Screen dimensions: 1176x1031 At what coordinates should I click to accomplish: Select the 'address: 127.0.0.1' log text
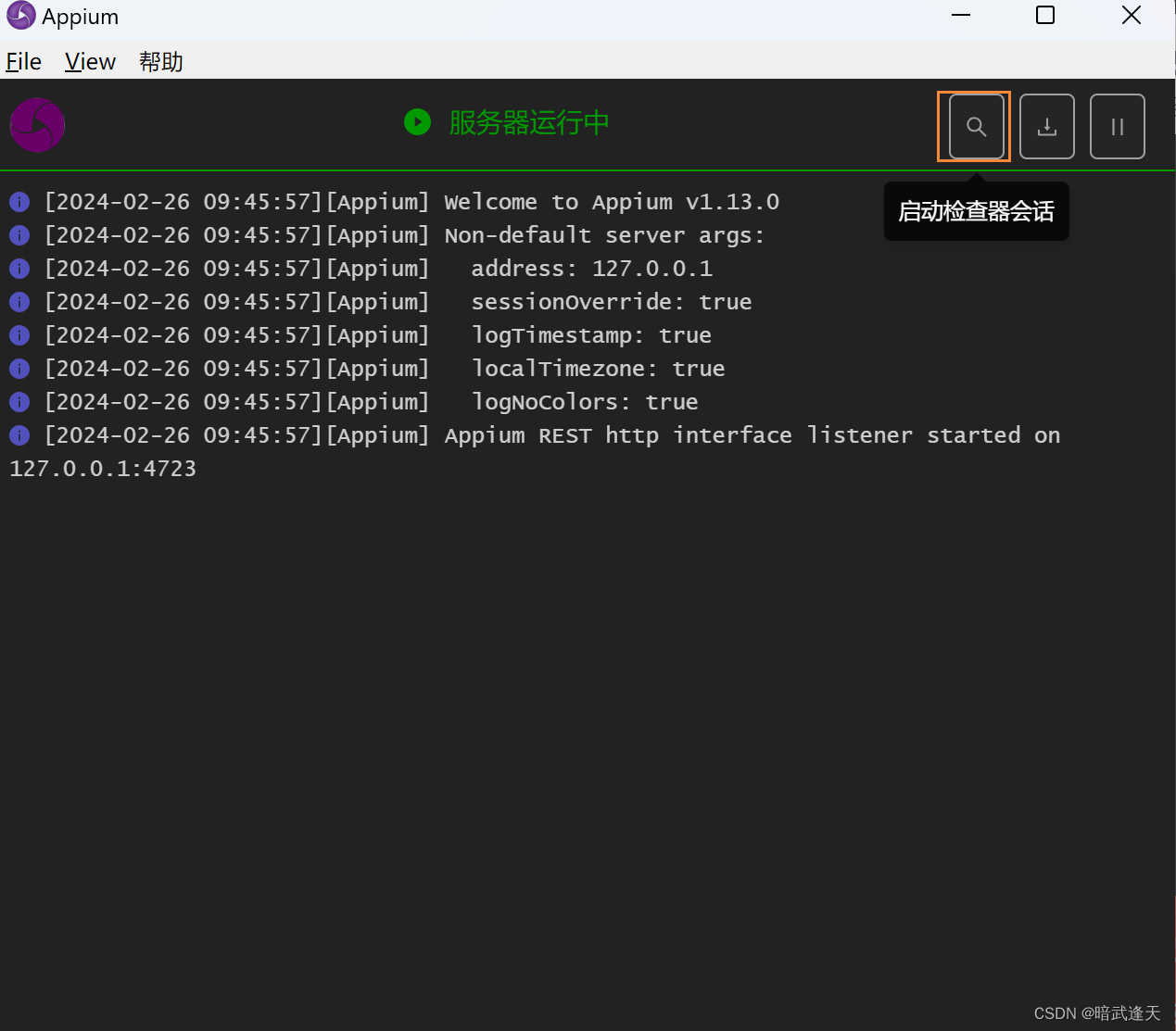pyautogui.click(x=592, y=269)
